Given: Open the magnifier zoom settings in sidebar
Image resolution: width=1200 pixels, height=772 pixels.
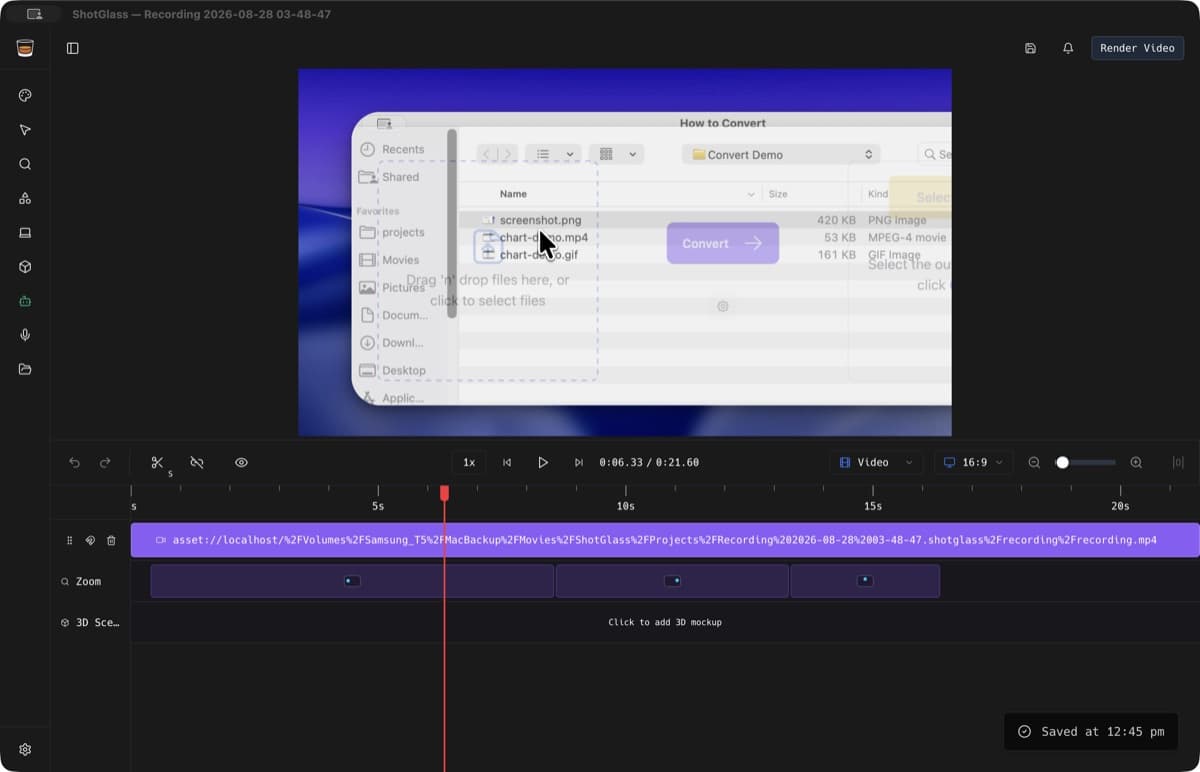Looking at the screenshot, I should pyautogui.click(x=25, y=164).
